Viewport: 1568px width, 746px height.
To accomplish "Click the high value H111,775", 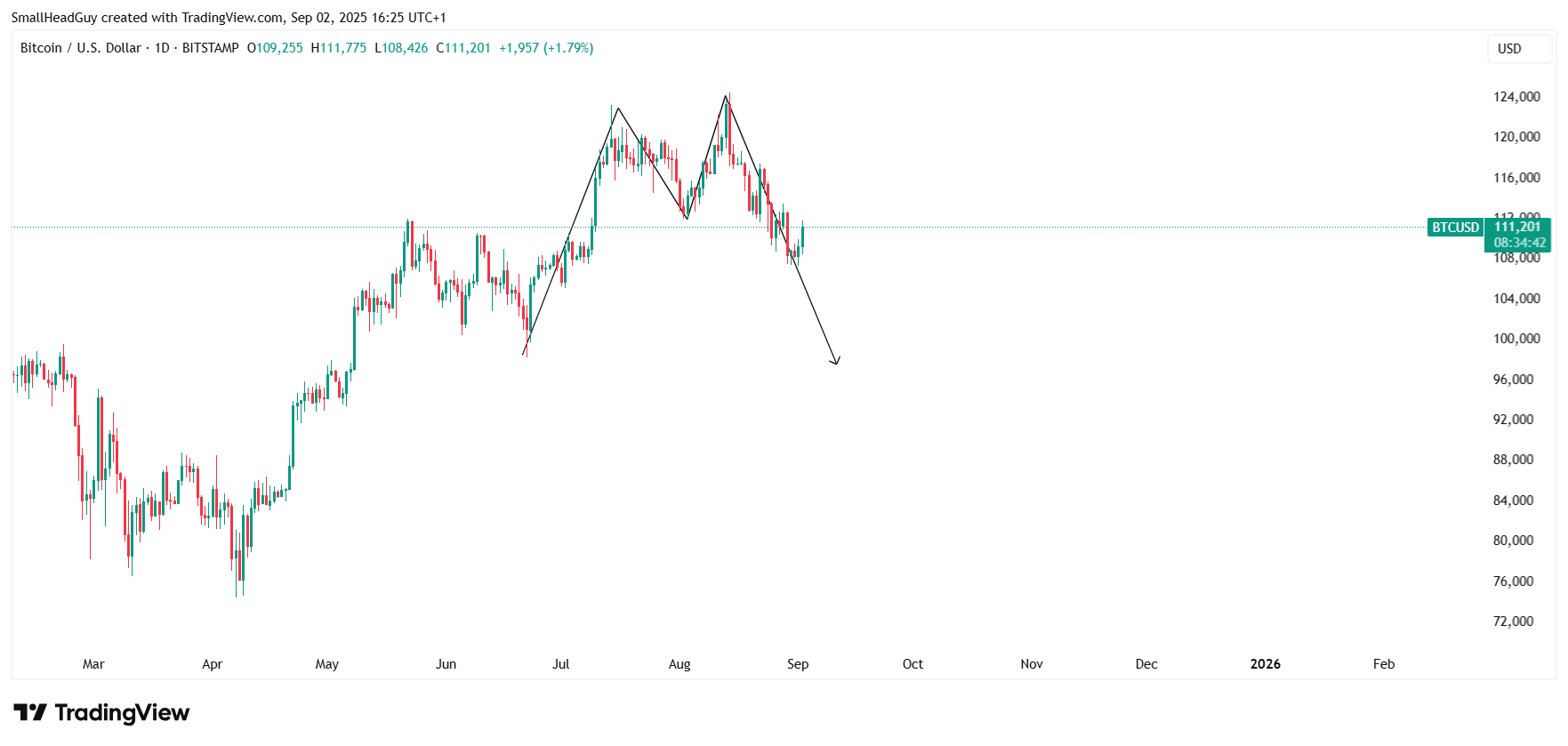I will [x=339, y=48].
